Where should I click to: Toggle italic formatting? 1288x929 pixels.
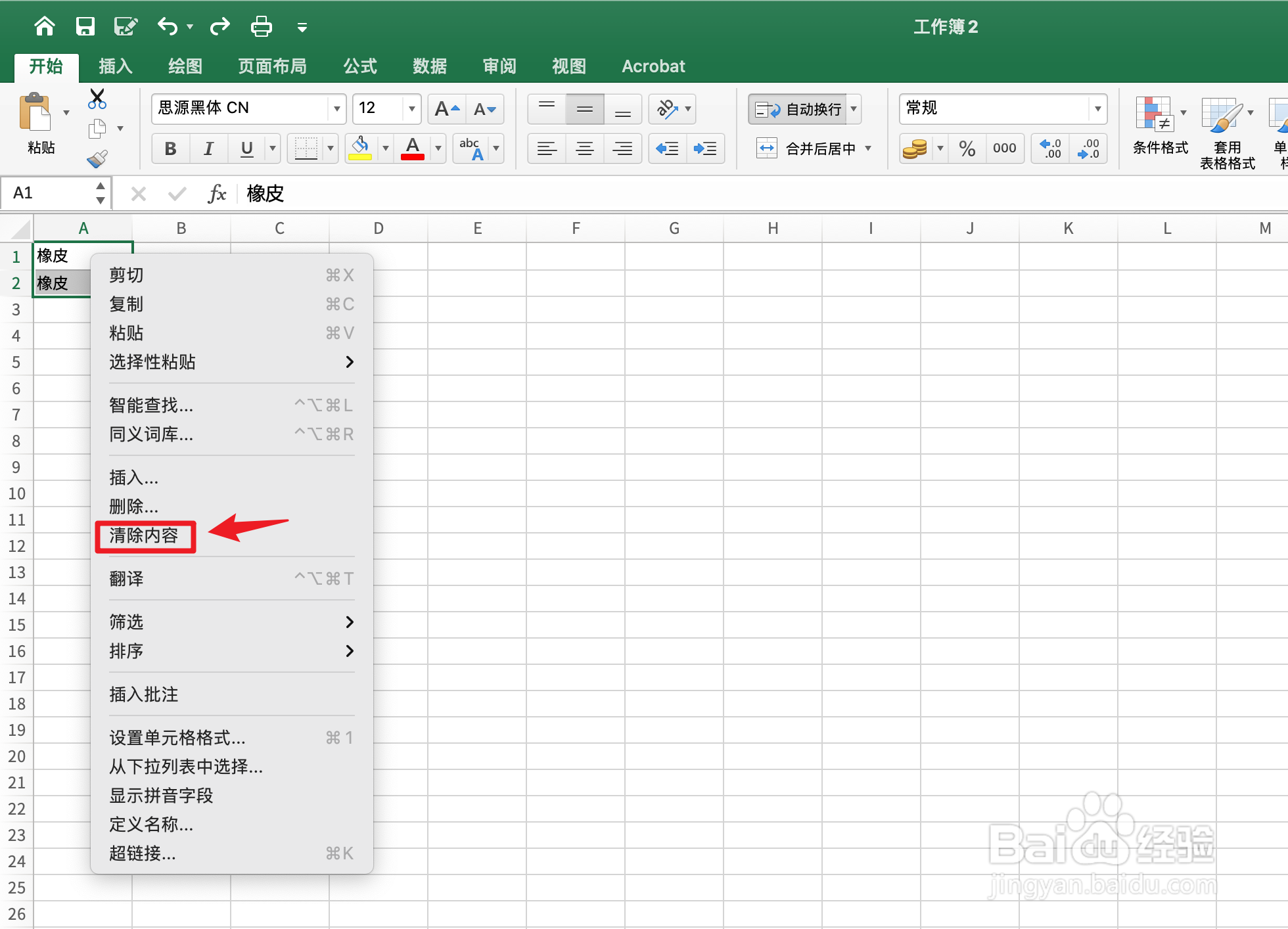[208, 148]
